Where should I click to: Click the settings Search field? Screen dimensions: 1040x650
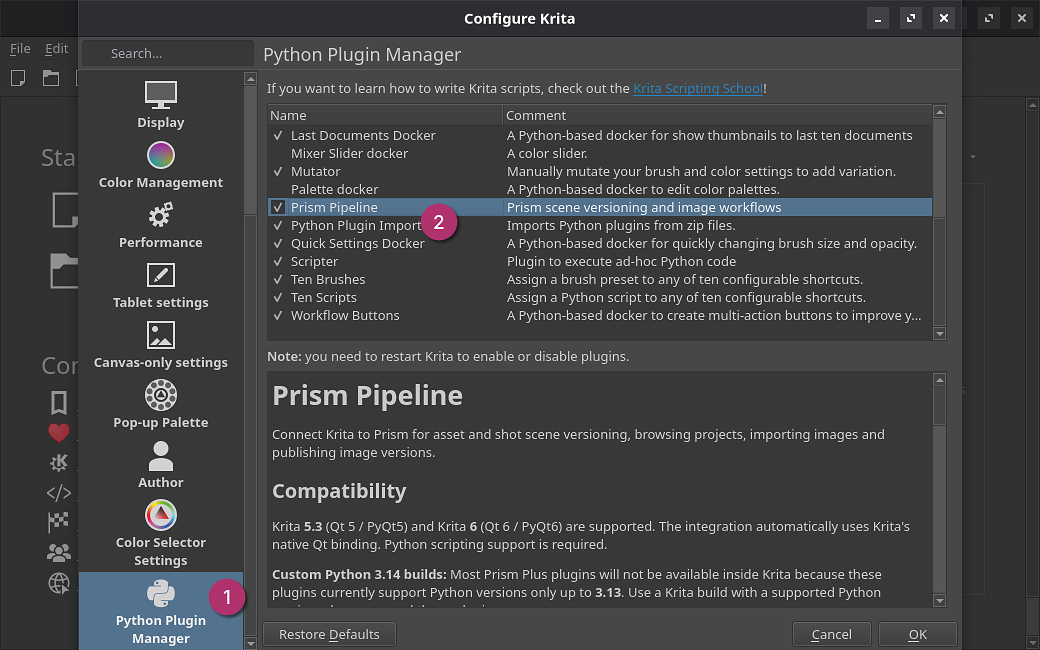coord(168,53)
